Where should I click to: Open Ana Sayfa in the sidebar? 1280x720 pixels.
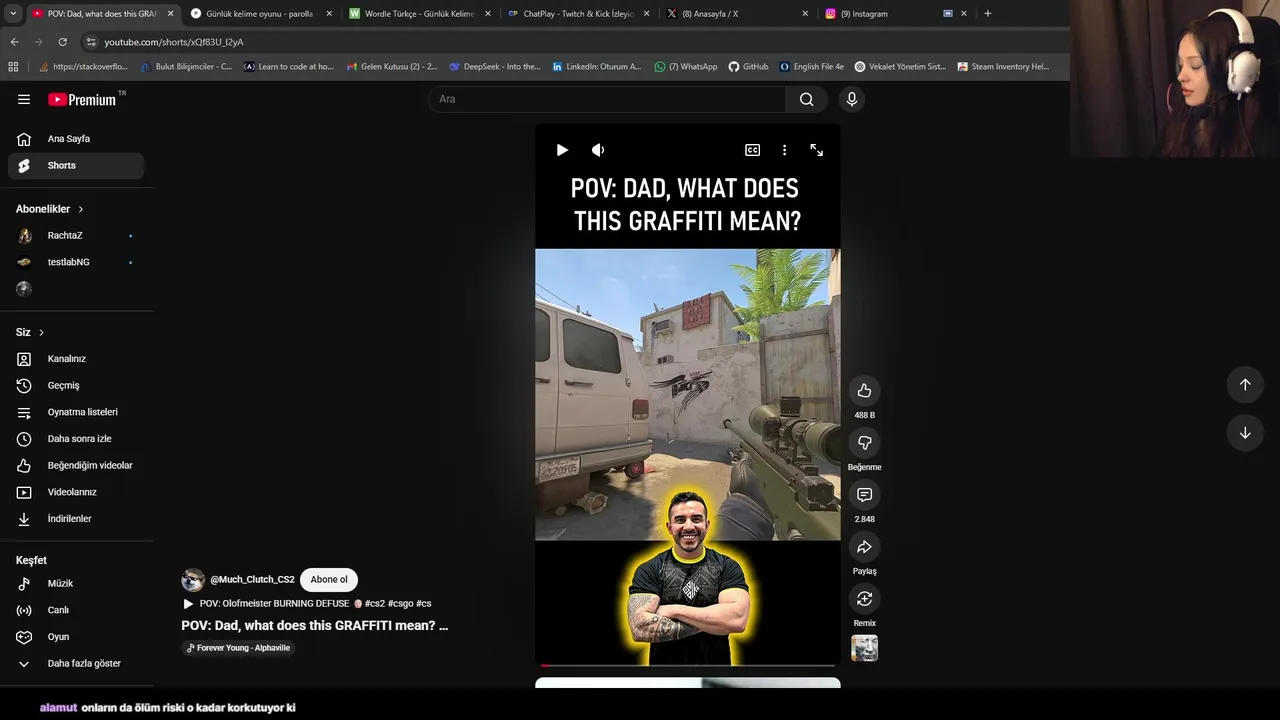tap(76, 139)
